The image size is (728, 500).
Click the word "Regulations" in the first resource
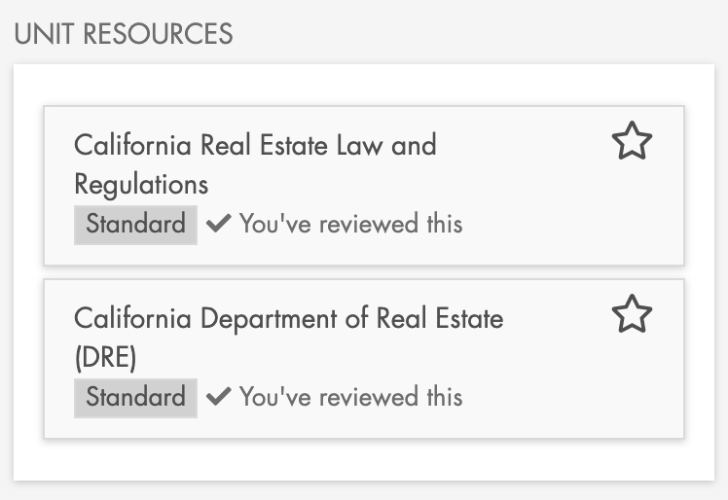pos(141,185)
